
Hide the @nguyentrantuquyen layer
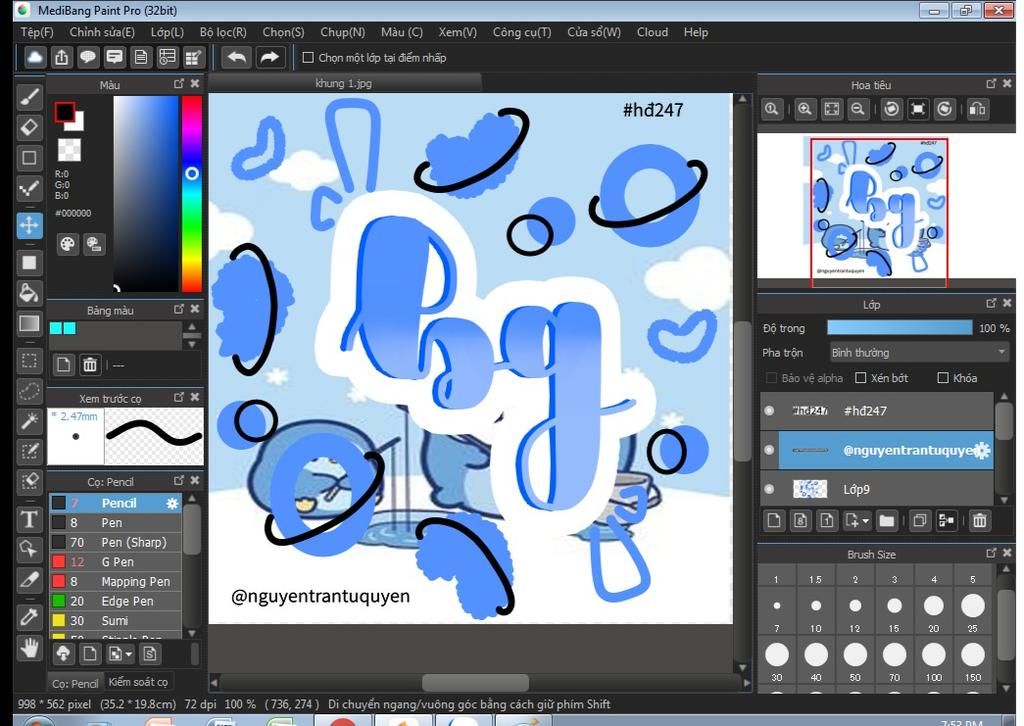769,450
